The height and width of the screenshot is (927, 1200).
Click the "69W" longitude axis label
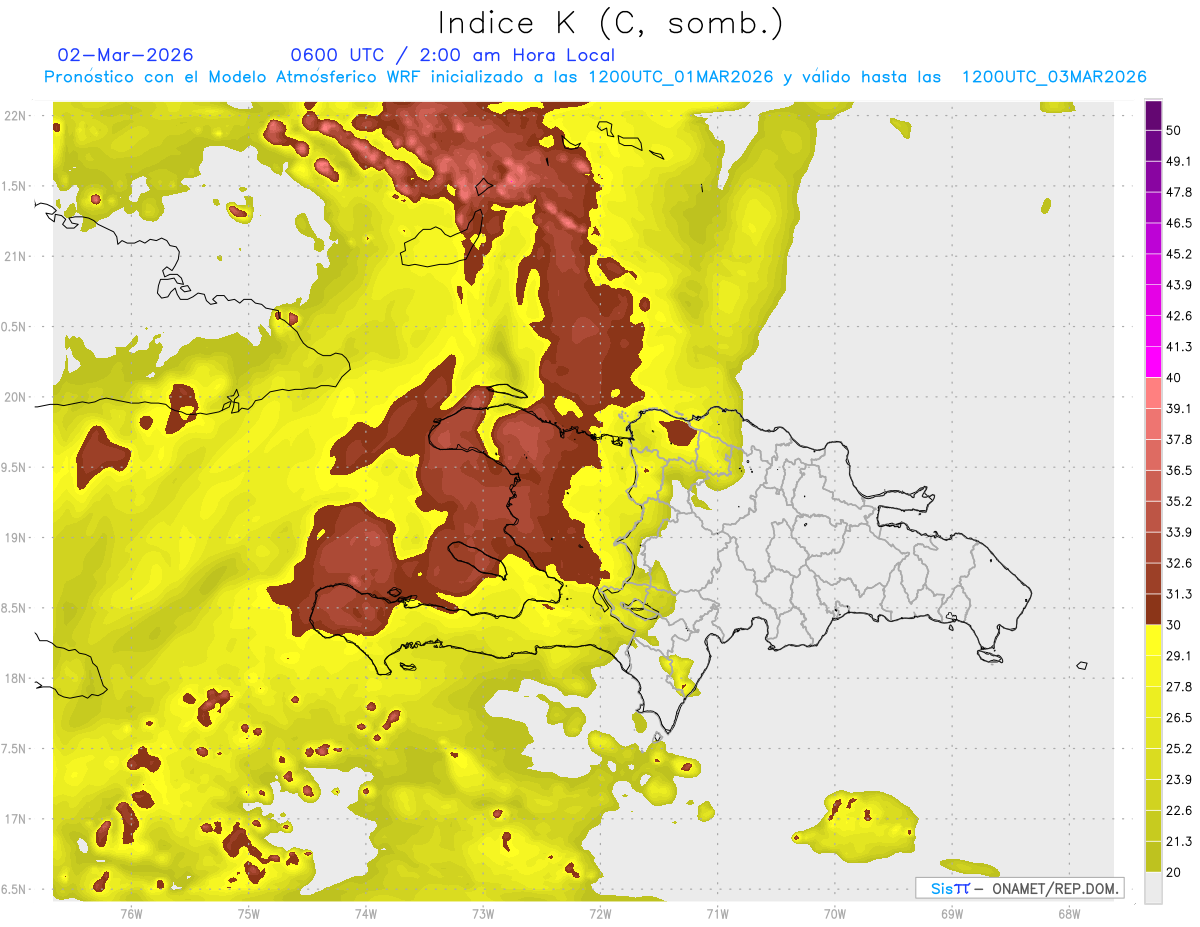click(952, 914)
